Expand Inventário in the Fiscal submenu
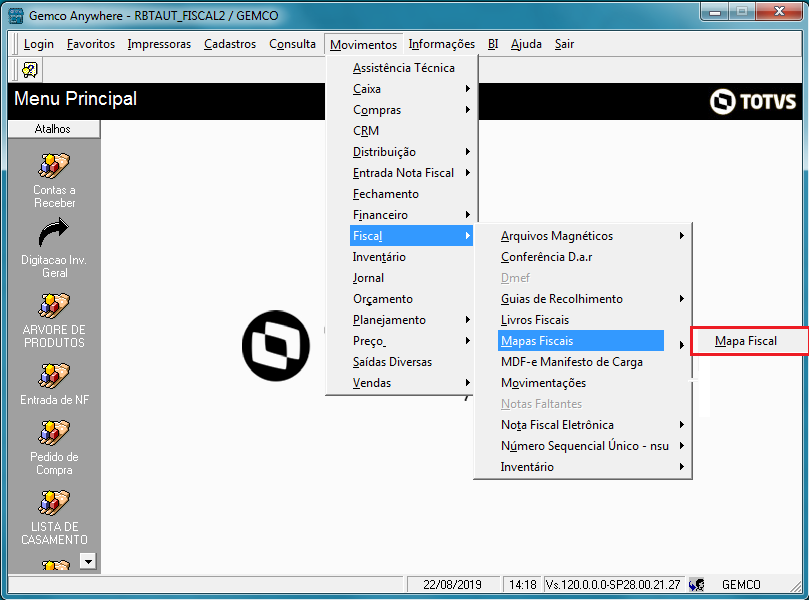Image resolution: width=809 pixels, height=600 pixels. [593, 467]
